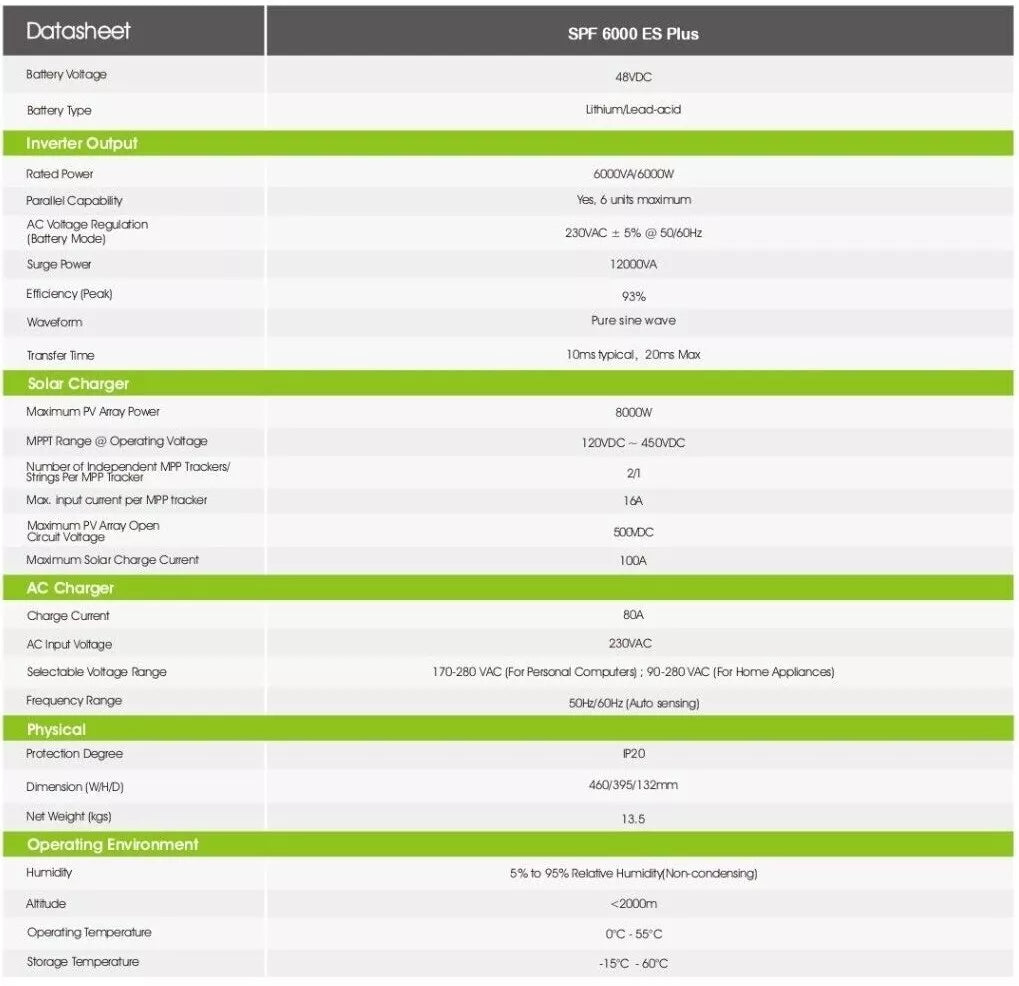Click the AC Charger section header
This screenshot has width=1019, height=986.
[70, 588]
